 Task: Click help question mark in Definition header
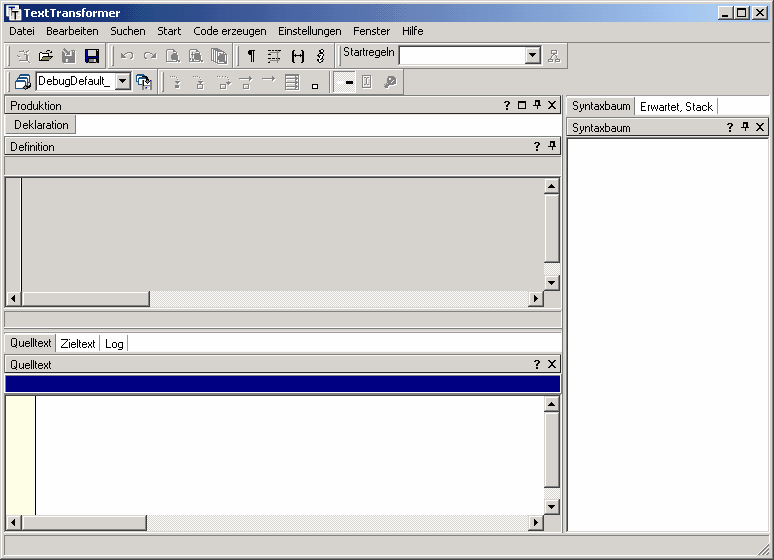coord(537,146)
